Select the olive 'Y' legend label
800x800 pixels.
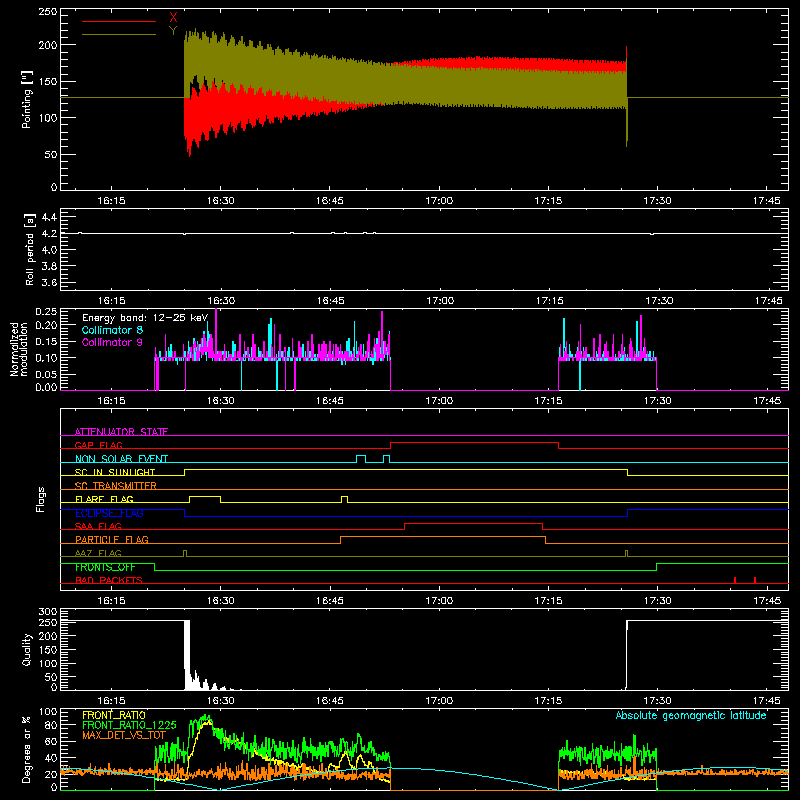[173, 31]
